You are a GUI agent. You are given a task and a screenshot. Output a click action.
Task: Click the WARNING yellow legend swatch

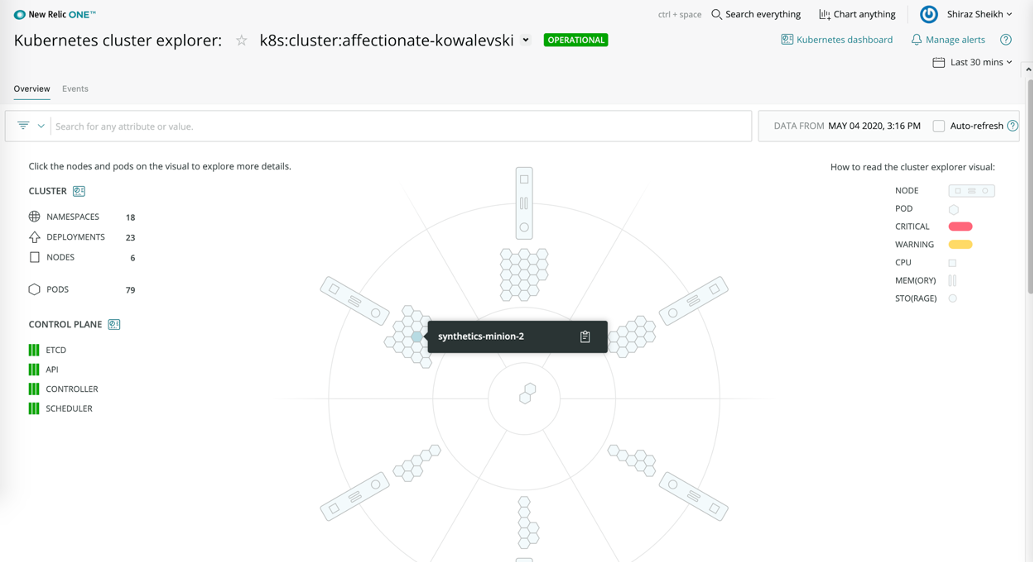(960, 244)
